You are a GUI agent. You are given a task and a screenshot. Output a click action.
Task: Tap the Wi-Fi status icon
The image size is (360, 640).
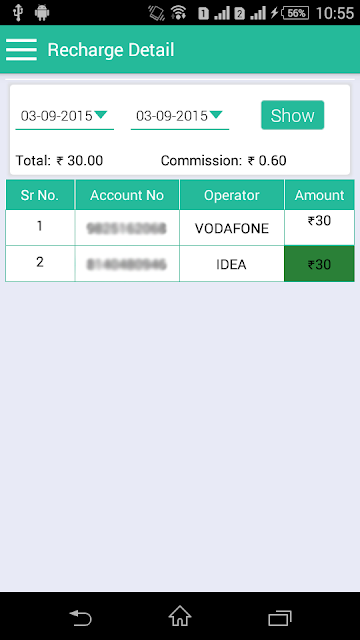click(179, 13)
